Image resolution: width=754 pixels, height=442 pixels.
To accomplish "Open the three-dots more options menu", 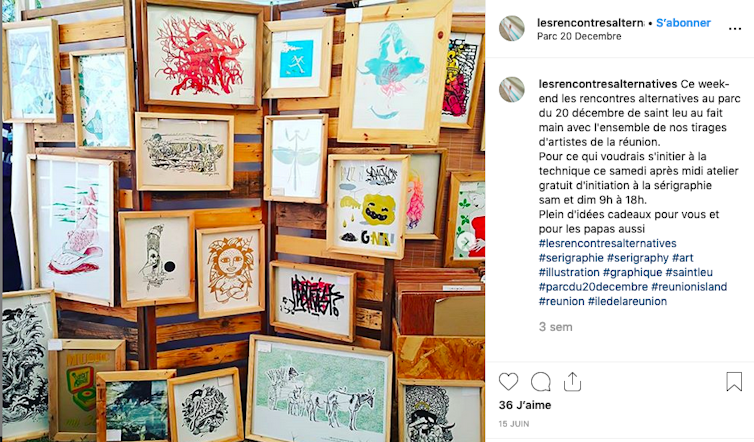I will pyautogui.click(x=735, y=29).
